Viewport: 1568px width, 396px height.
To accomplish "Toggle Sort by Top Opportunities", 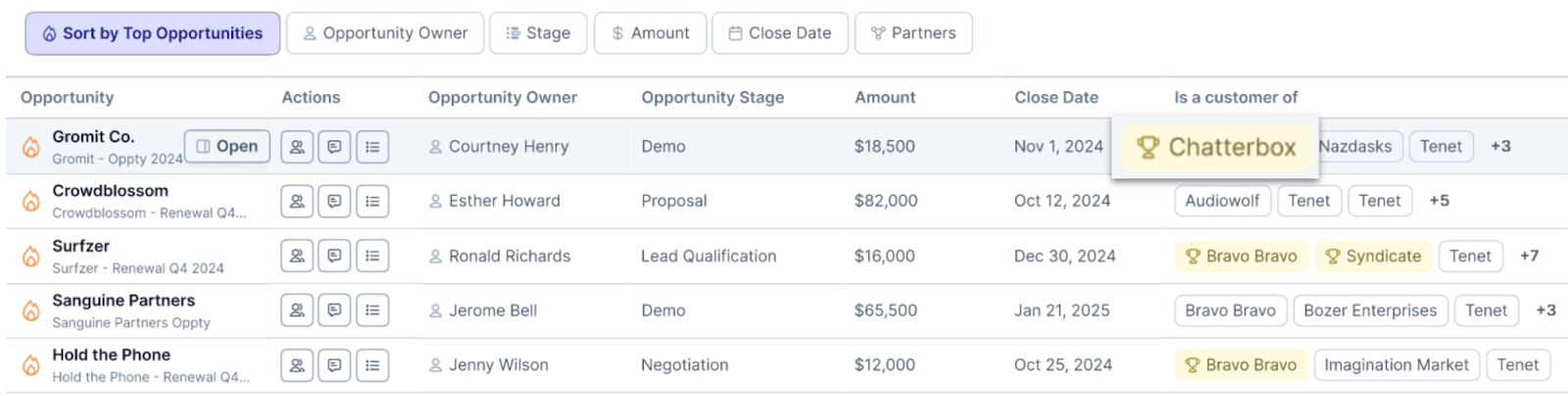I will [153, 33].
